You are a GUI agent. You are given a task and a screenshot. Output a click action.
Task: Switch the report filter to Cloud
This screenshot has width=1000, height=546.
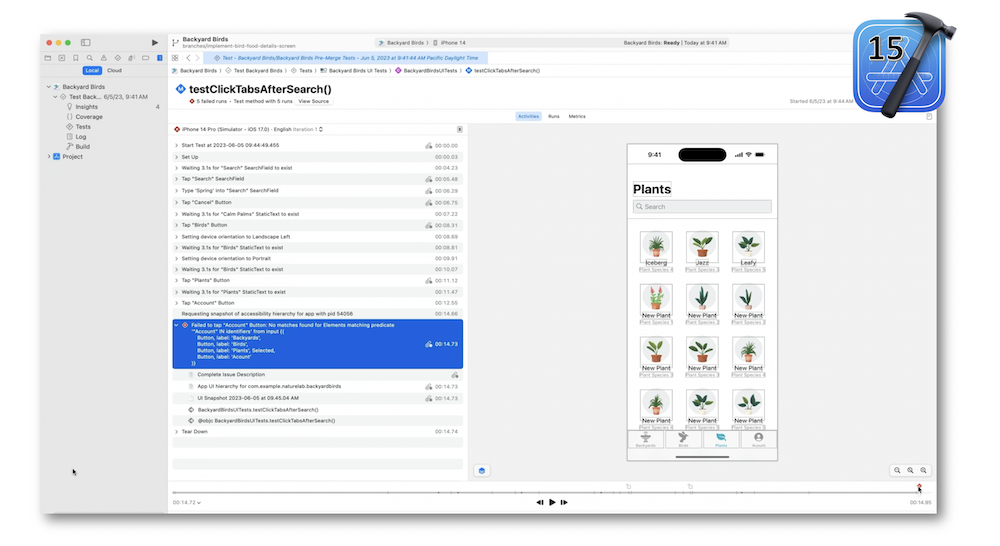[x=115, y=71]
